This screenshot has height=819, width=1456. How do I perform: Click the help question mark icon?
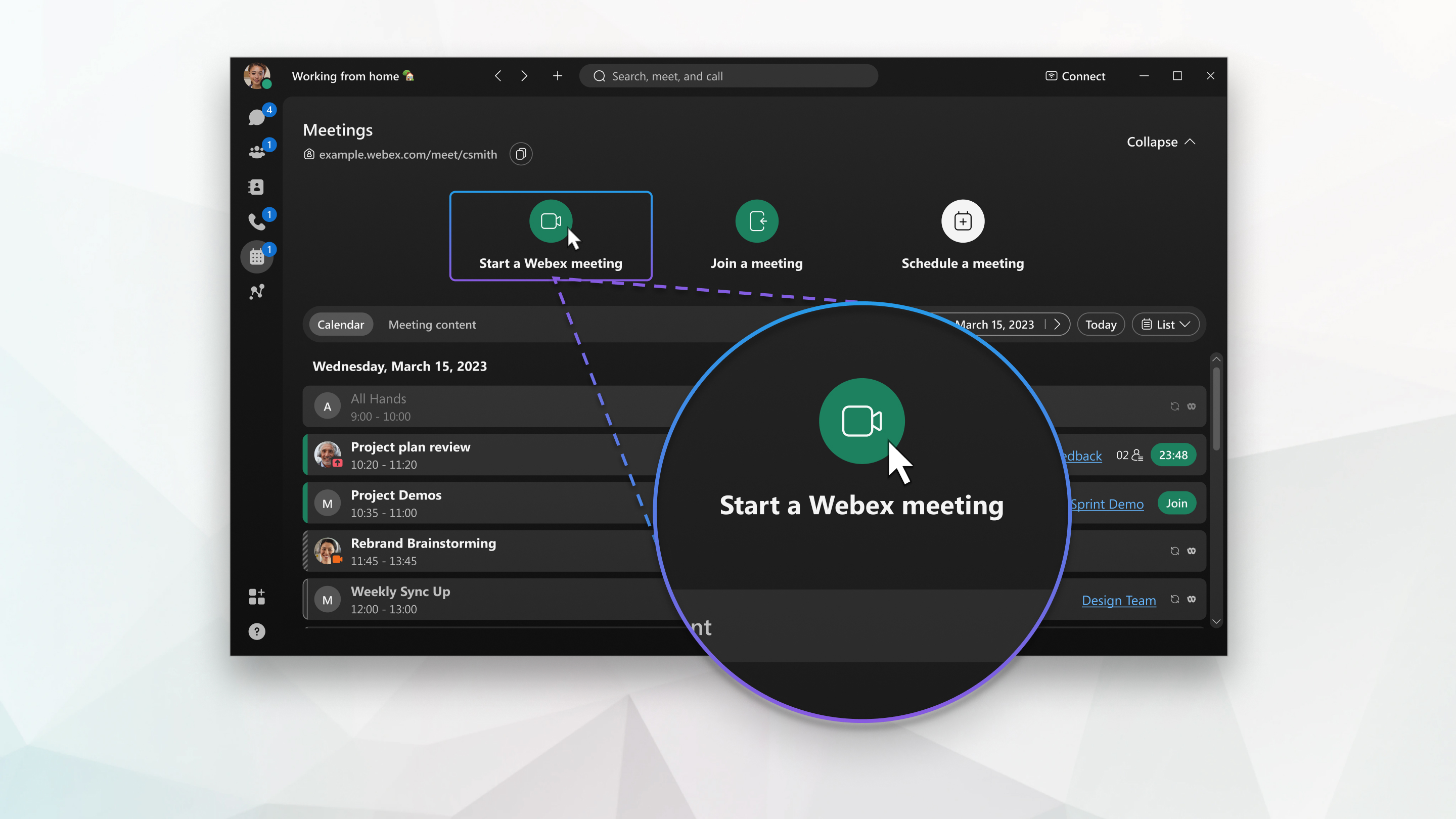pyautogui.click(x=256, y=631)
